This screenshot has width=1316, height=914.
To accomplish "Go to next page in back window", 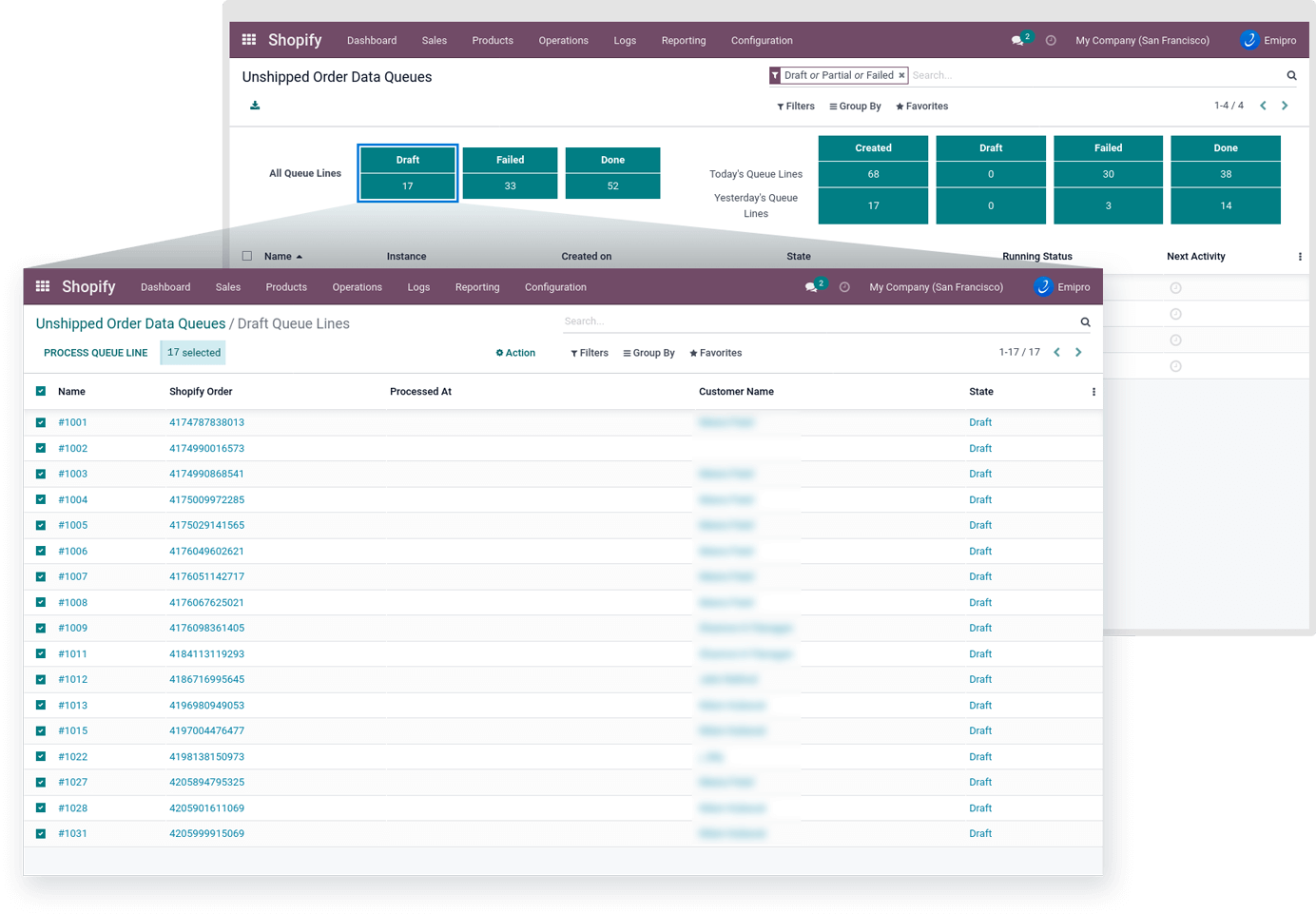I will [1285, 106].
